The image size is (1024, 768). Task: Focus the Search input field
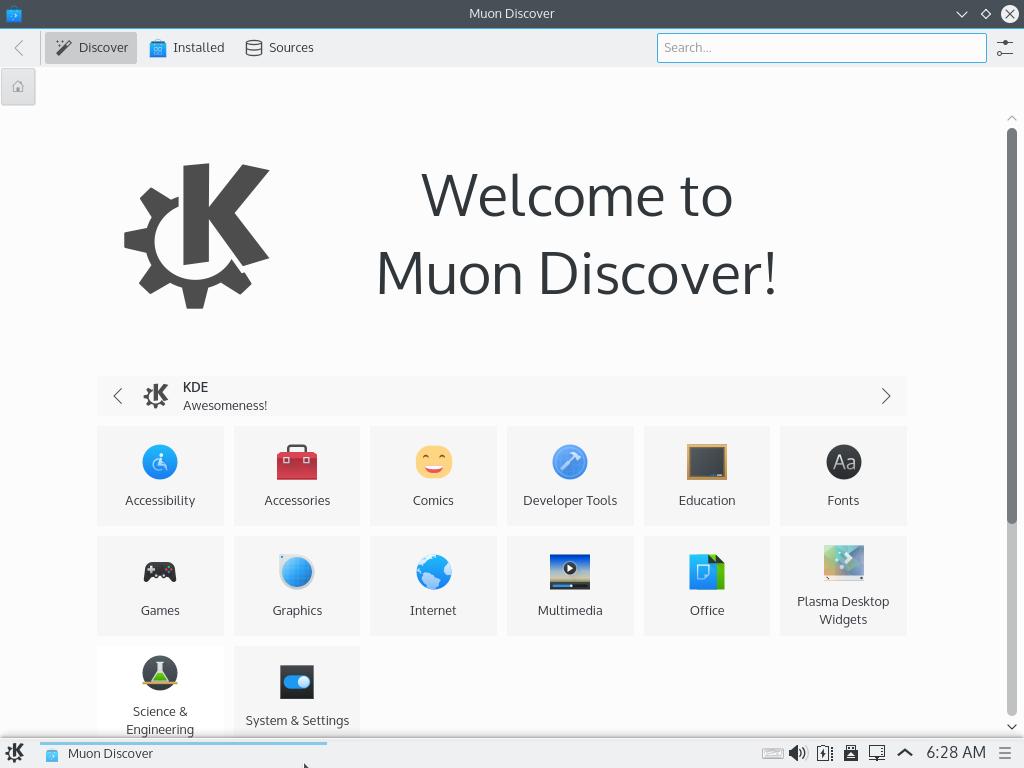822,48
